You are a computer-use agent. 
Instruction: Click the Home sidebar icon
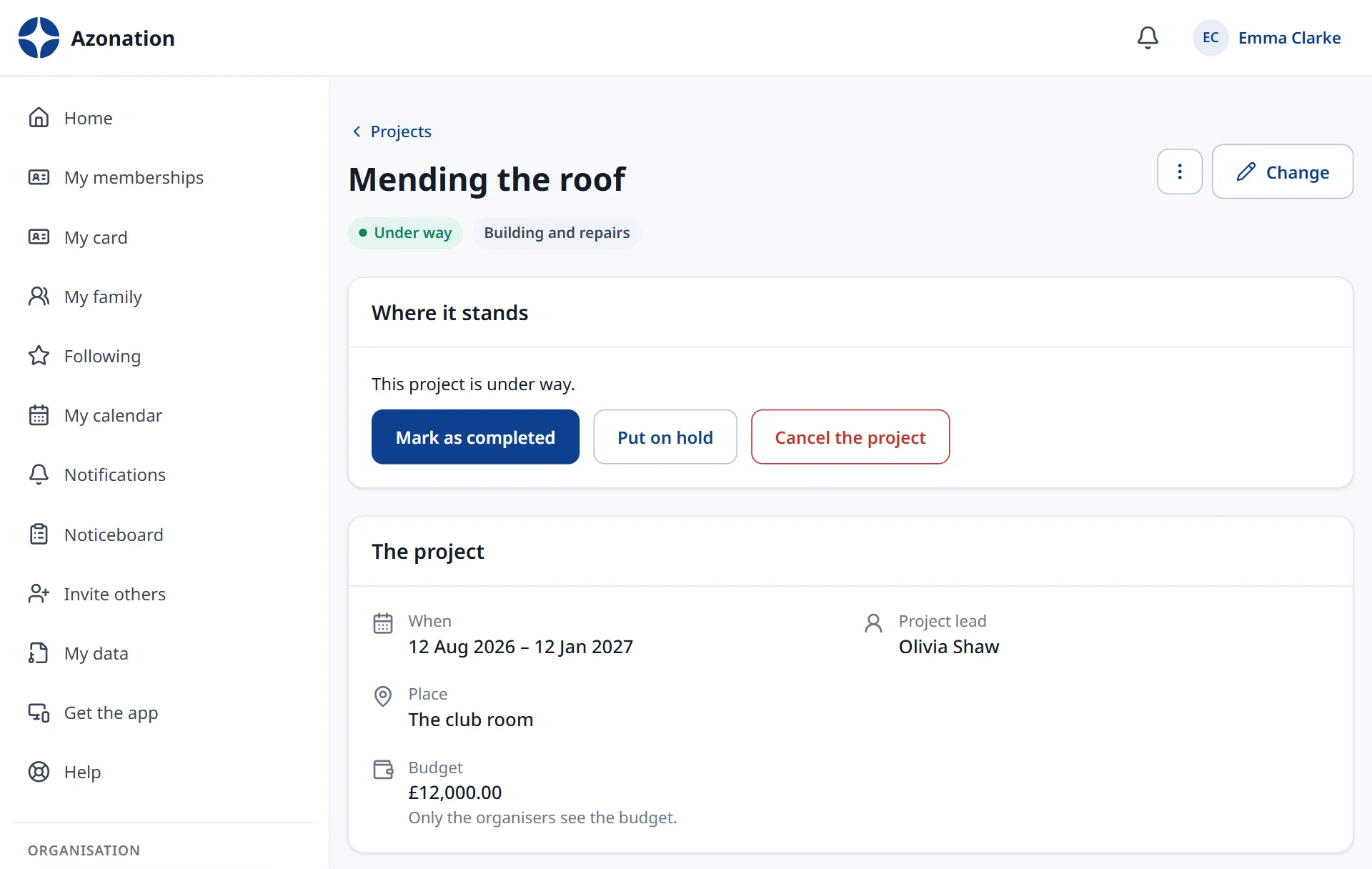click(x=39, y=117)
